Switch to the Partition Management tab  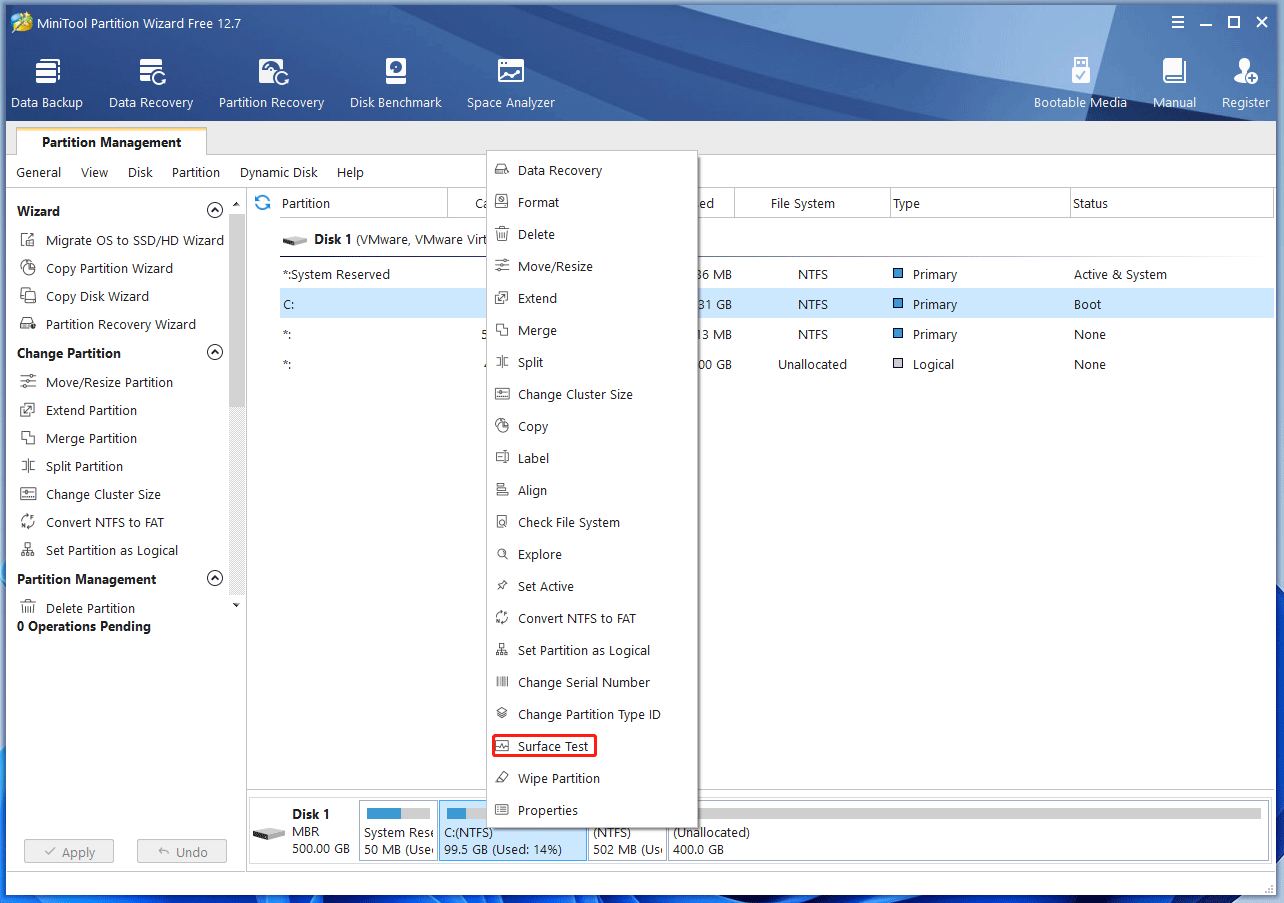(x=111, y=142)
